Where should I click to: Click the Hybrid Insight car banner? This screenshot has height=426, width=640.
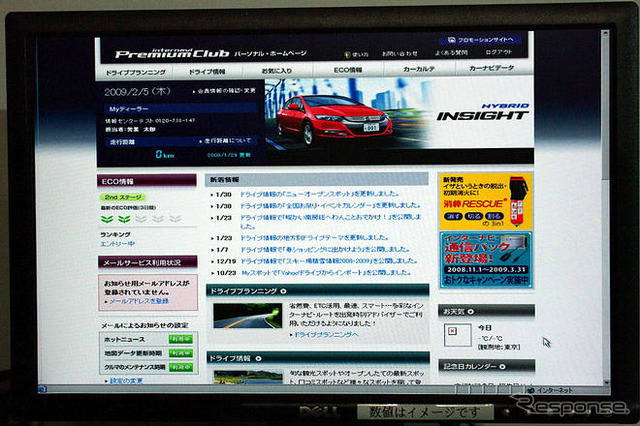coord(399,113)
